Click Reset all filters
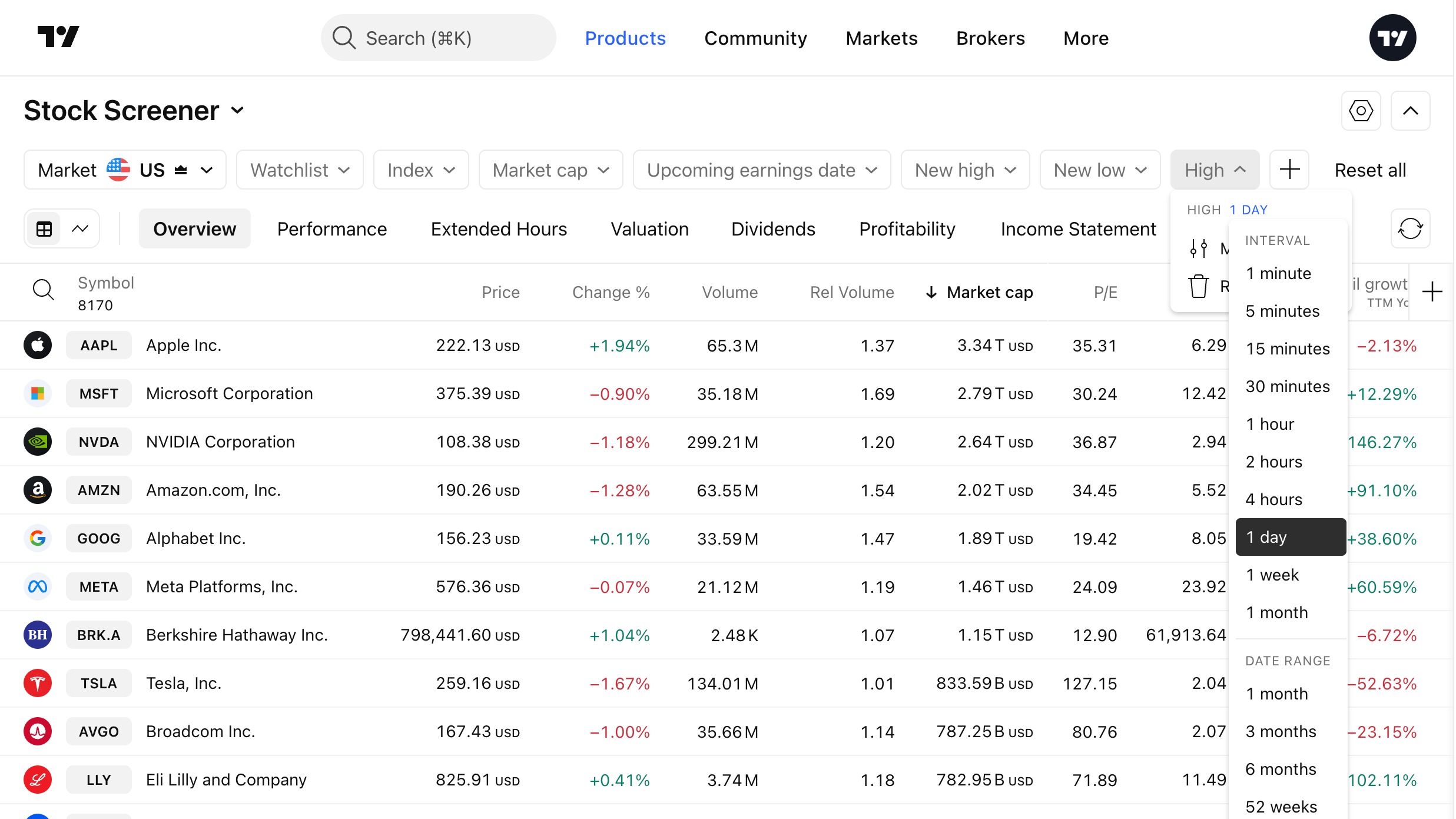 (1369, 170)
